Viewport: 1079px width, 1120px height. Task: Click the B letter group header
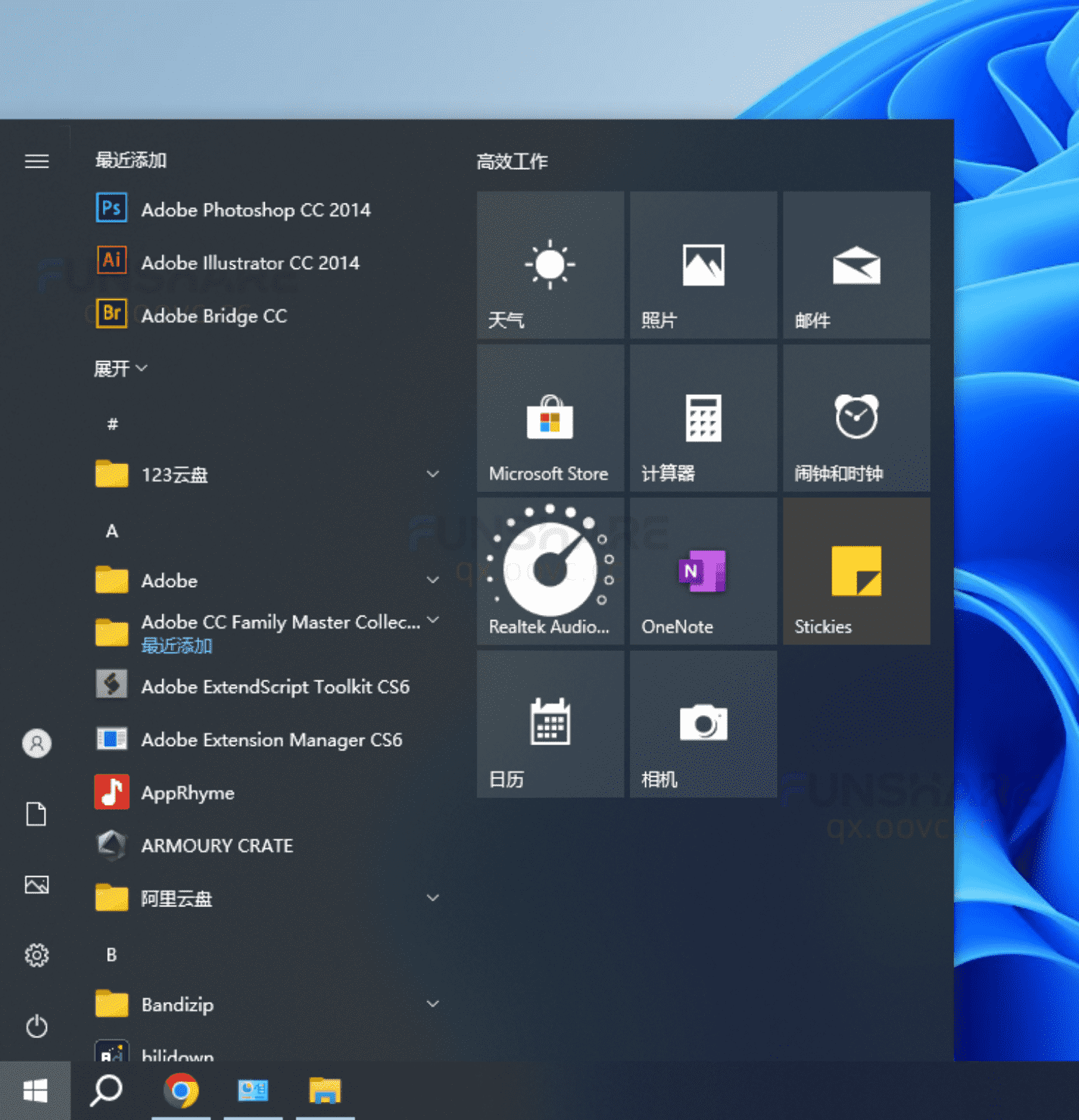(111, 954)
